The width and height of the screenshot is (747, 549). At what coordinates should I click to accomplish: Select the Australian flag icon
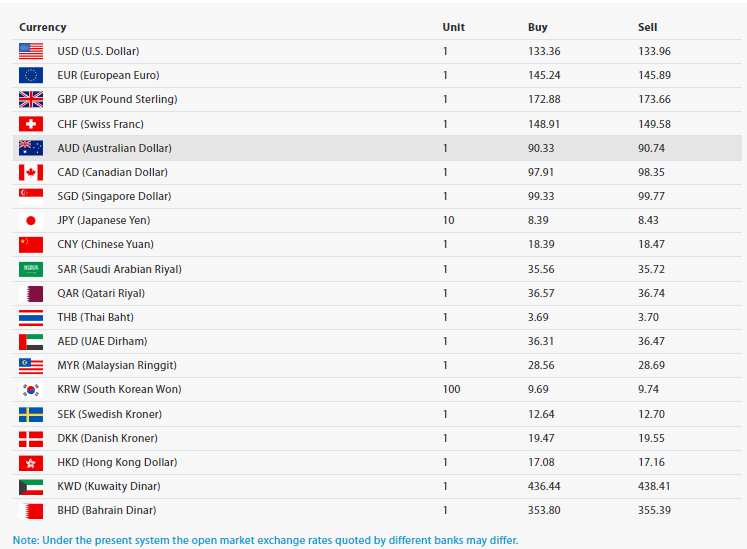pyautogui.click(x=31, y=148)
